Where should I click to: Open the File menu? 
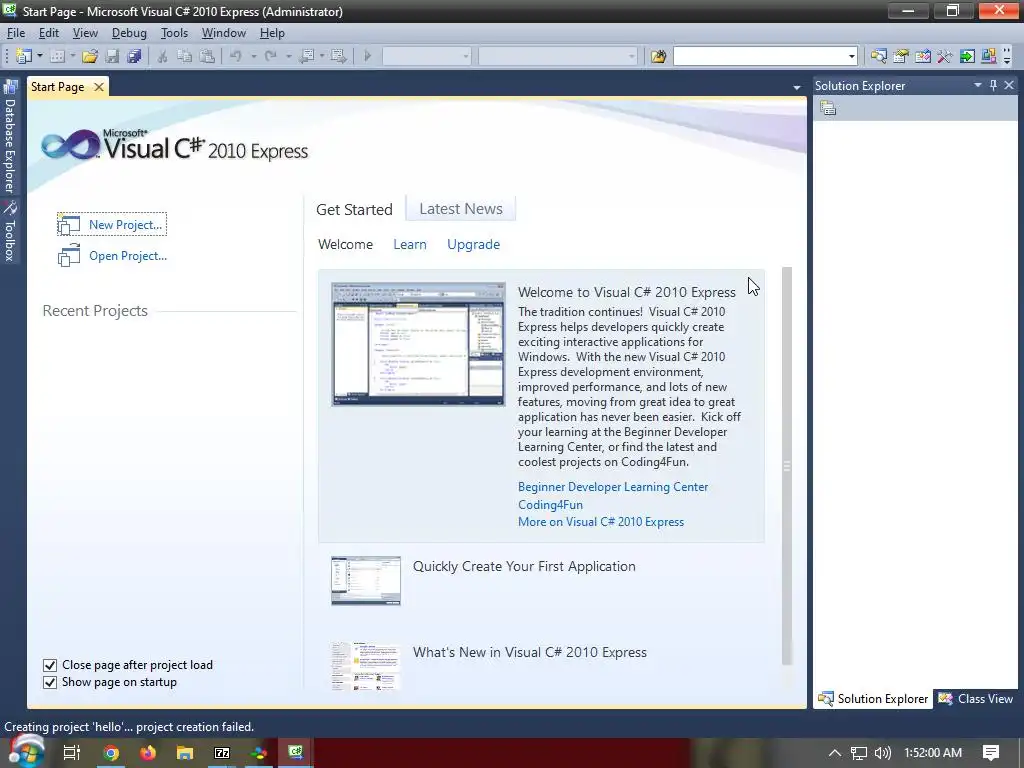(x=16, y=33)
